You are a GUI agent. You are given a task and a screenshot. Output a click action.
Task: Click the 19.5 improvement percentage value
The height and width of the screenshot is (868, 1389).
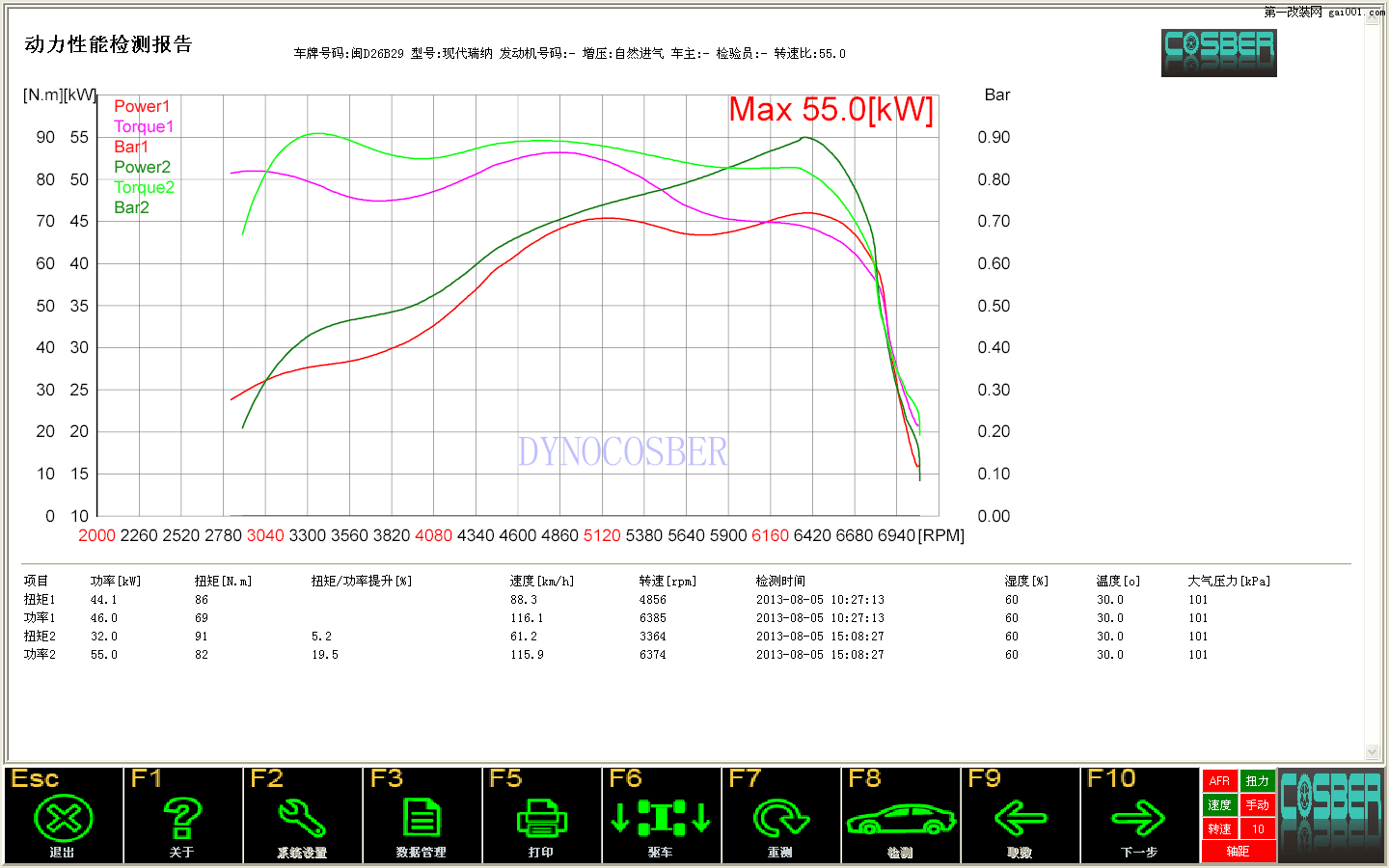point(325,655)
